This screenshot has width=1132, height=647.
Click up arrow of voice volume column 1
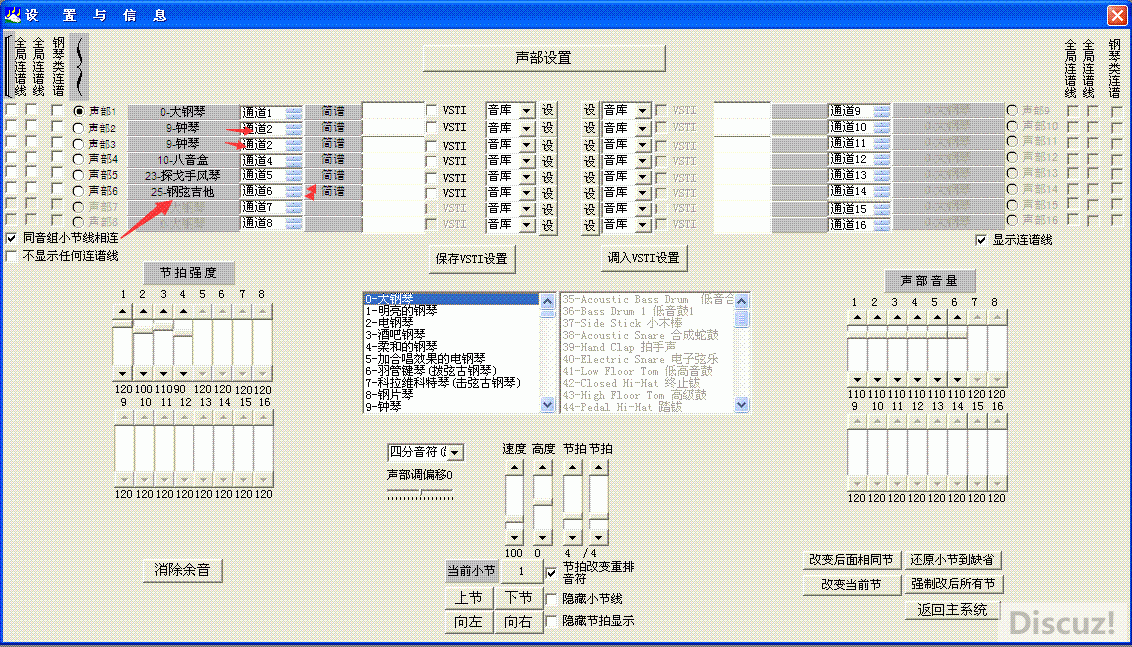pyautogui.click(x=857, y=317)
